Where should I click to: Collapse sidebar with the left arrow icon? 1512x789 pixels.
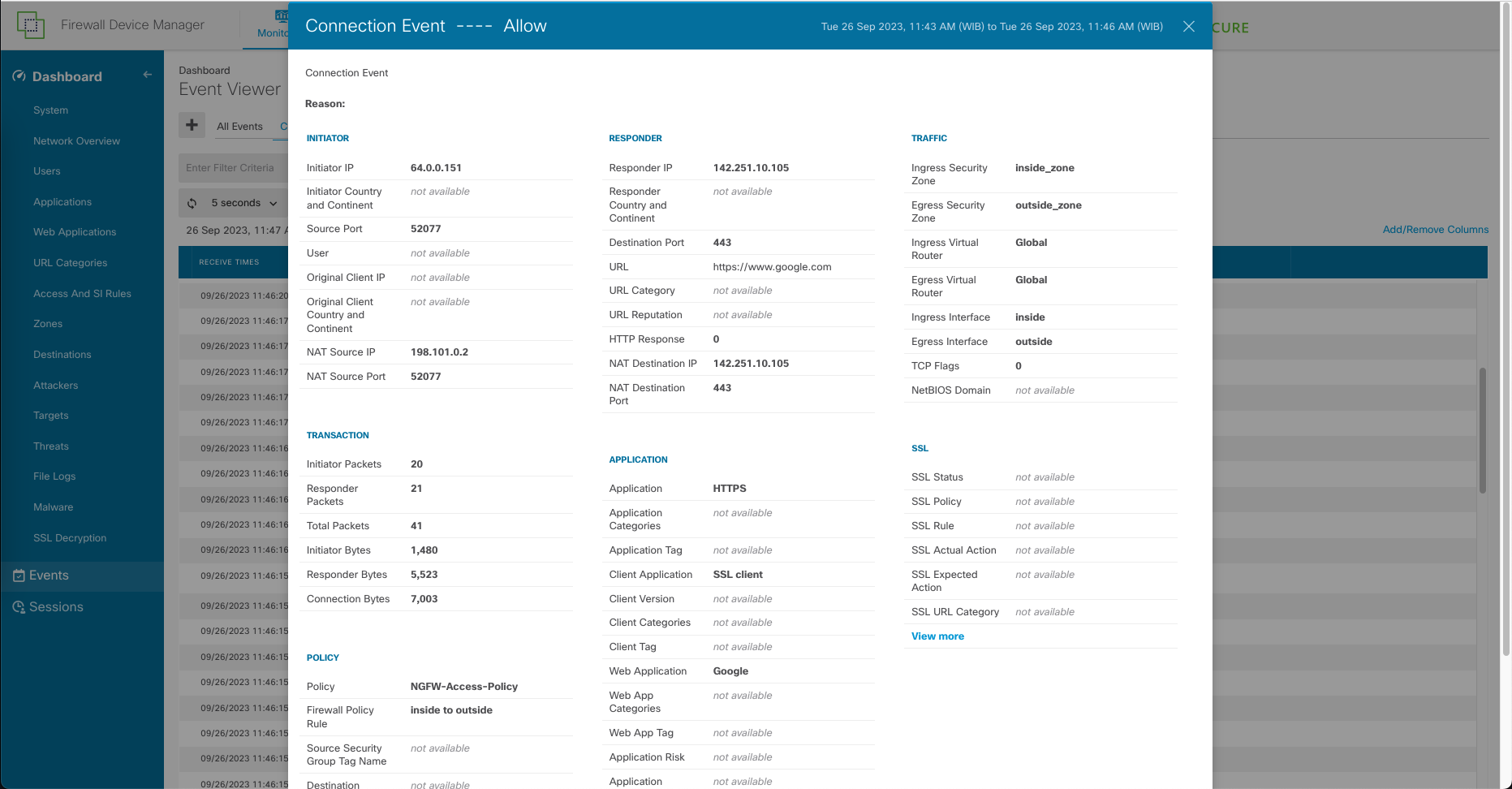tap(147, 75)
